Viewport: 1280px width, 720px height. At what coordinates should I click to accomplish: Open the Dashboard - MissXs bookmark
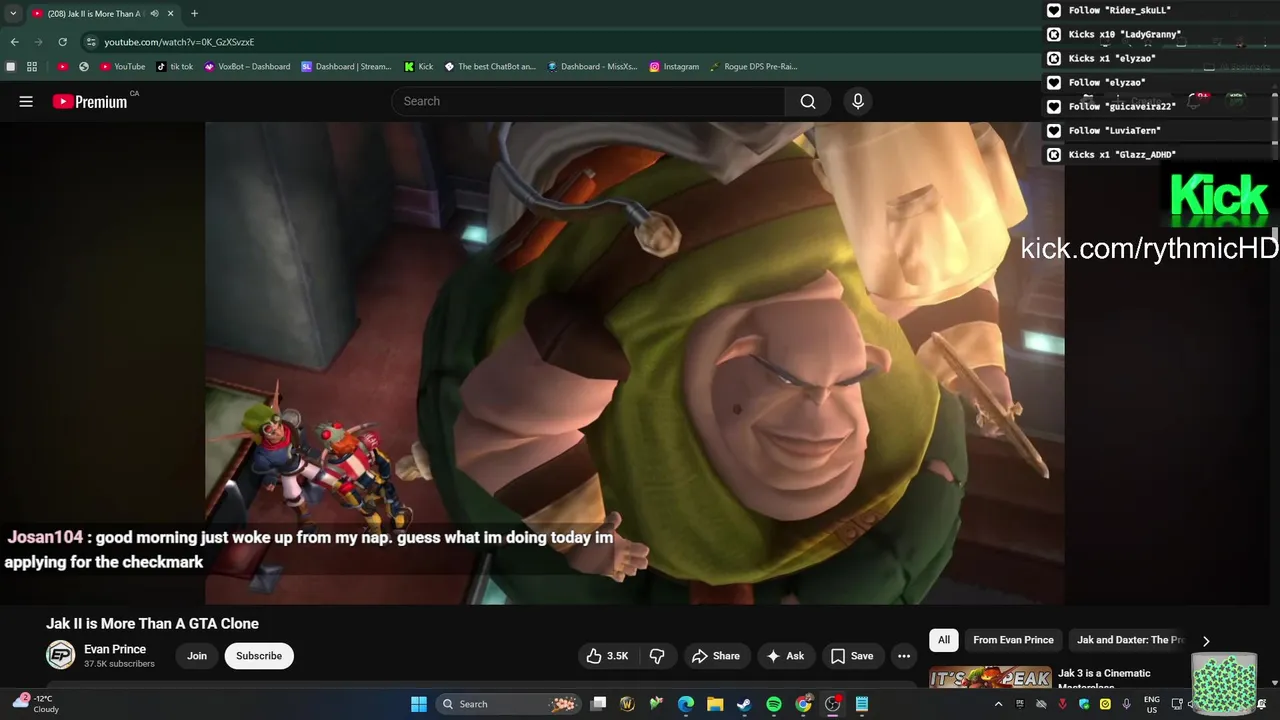[x=592, y=67]
